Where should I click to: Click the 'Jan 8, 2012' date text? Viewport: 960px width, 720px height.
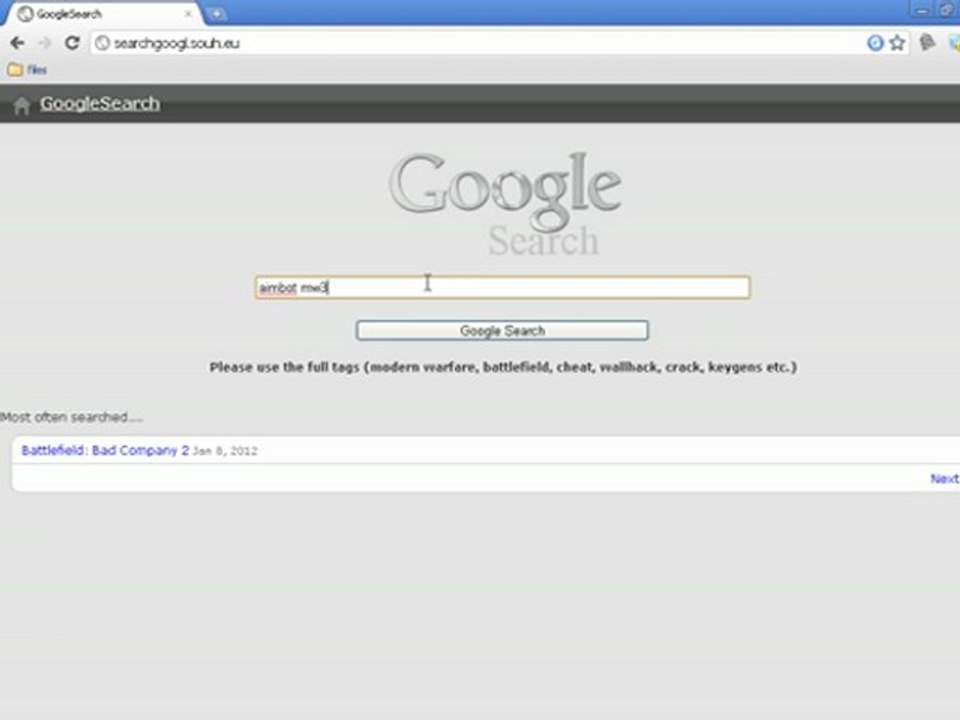coord(225,451)
